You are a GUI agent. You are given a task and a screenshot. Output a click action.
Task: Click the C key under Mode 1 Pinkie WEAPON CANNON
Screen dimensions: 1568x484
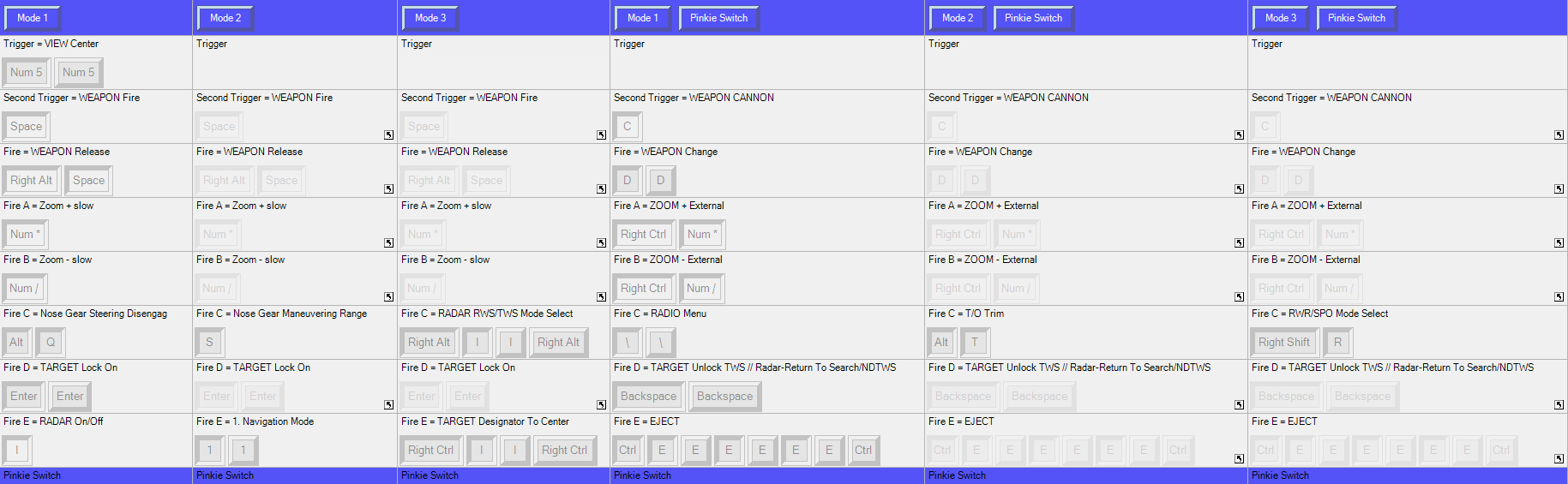click(x=627, y=127)
